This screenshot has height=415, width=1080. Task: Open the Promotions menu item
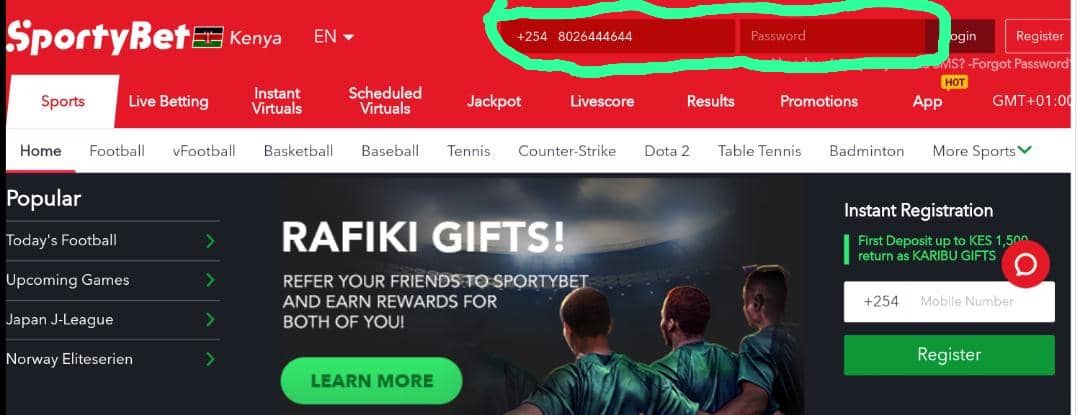pyautogui.click(x=819, y=101)
